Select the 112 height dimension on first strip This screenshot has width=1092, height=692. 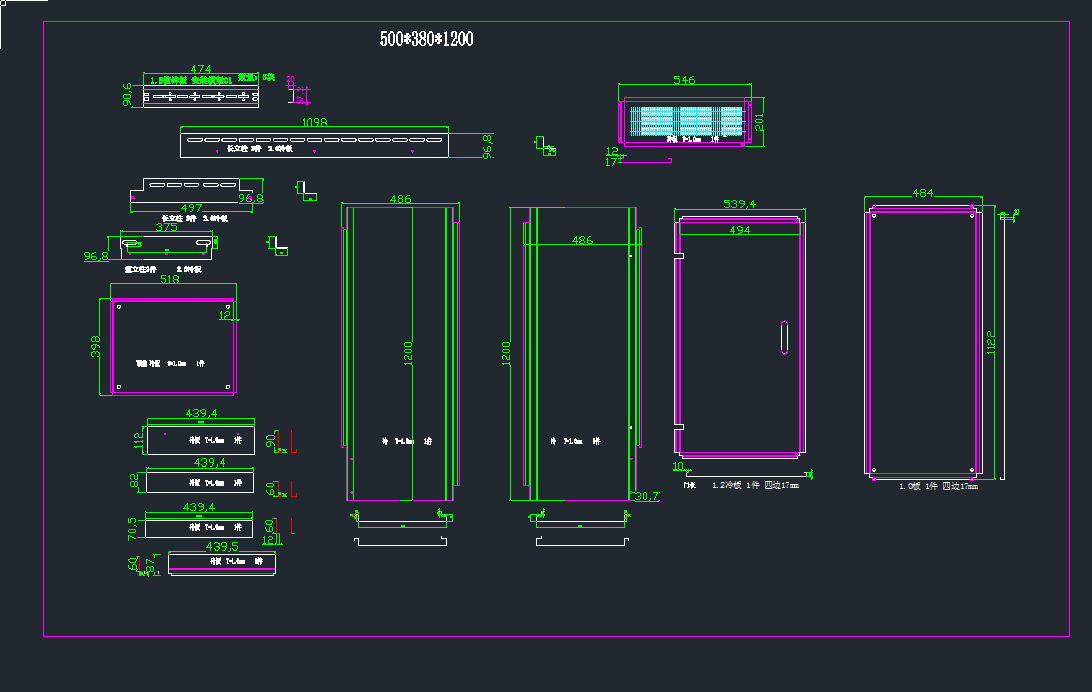(139, 440)
